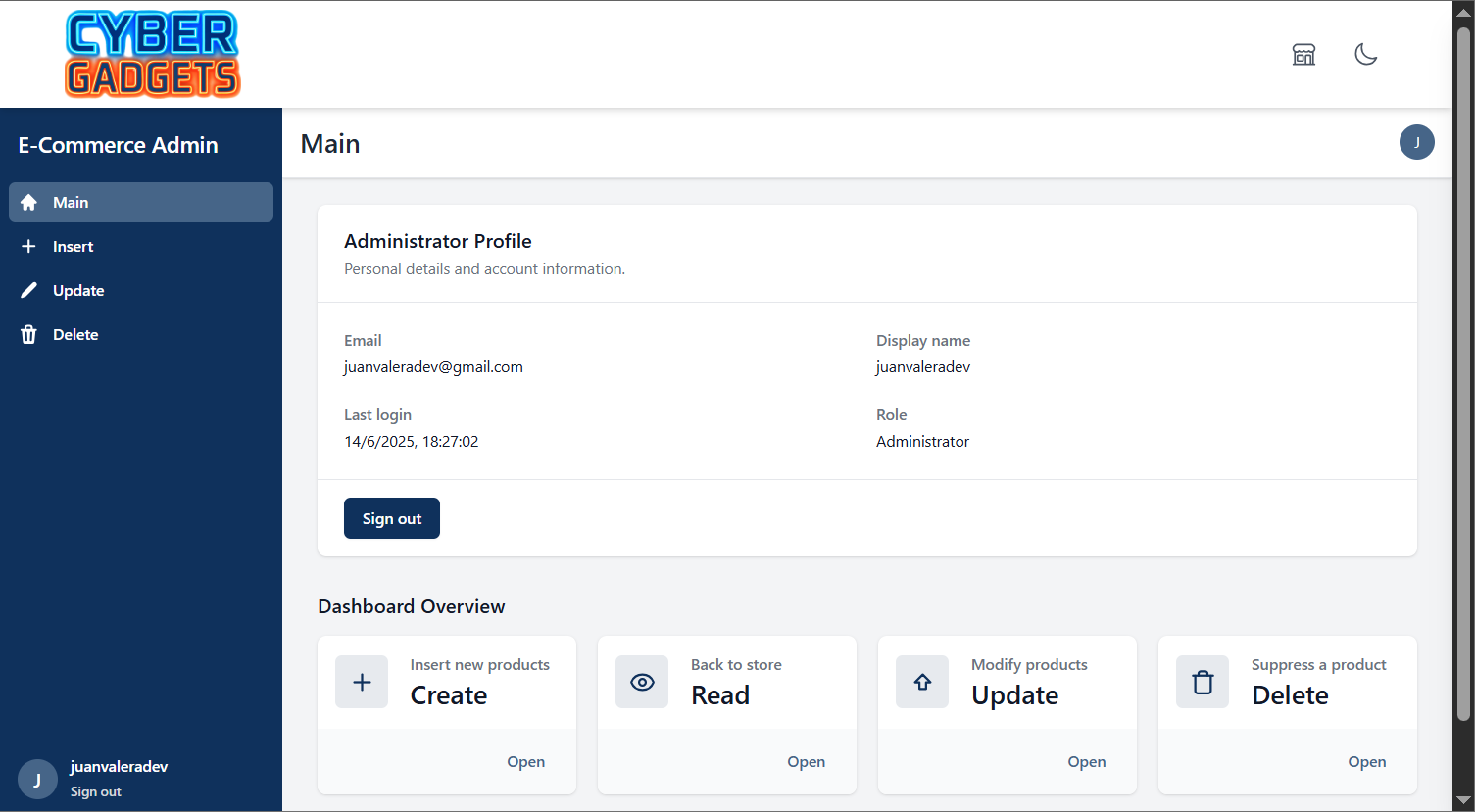Open the Delete card link
The height and width of the screenshot is (812, 1475).
pyautogui.click(x=1367, y=761)
